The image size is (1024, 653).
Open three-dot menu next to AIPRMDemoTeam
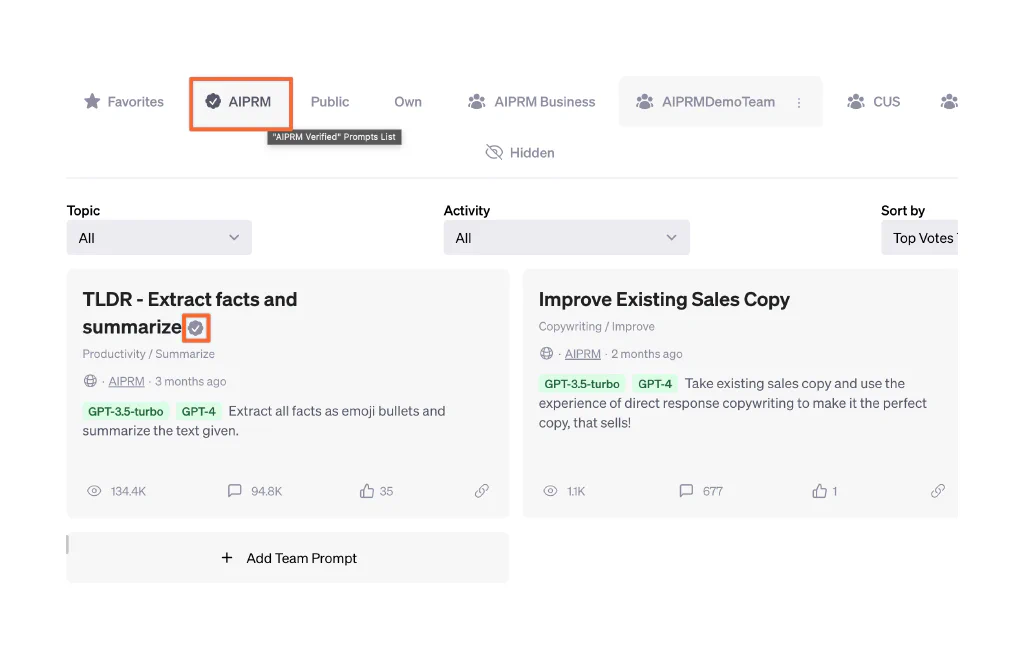(x=799, y=103)
